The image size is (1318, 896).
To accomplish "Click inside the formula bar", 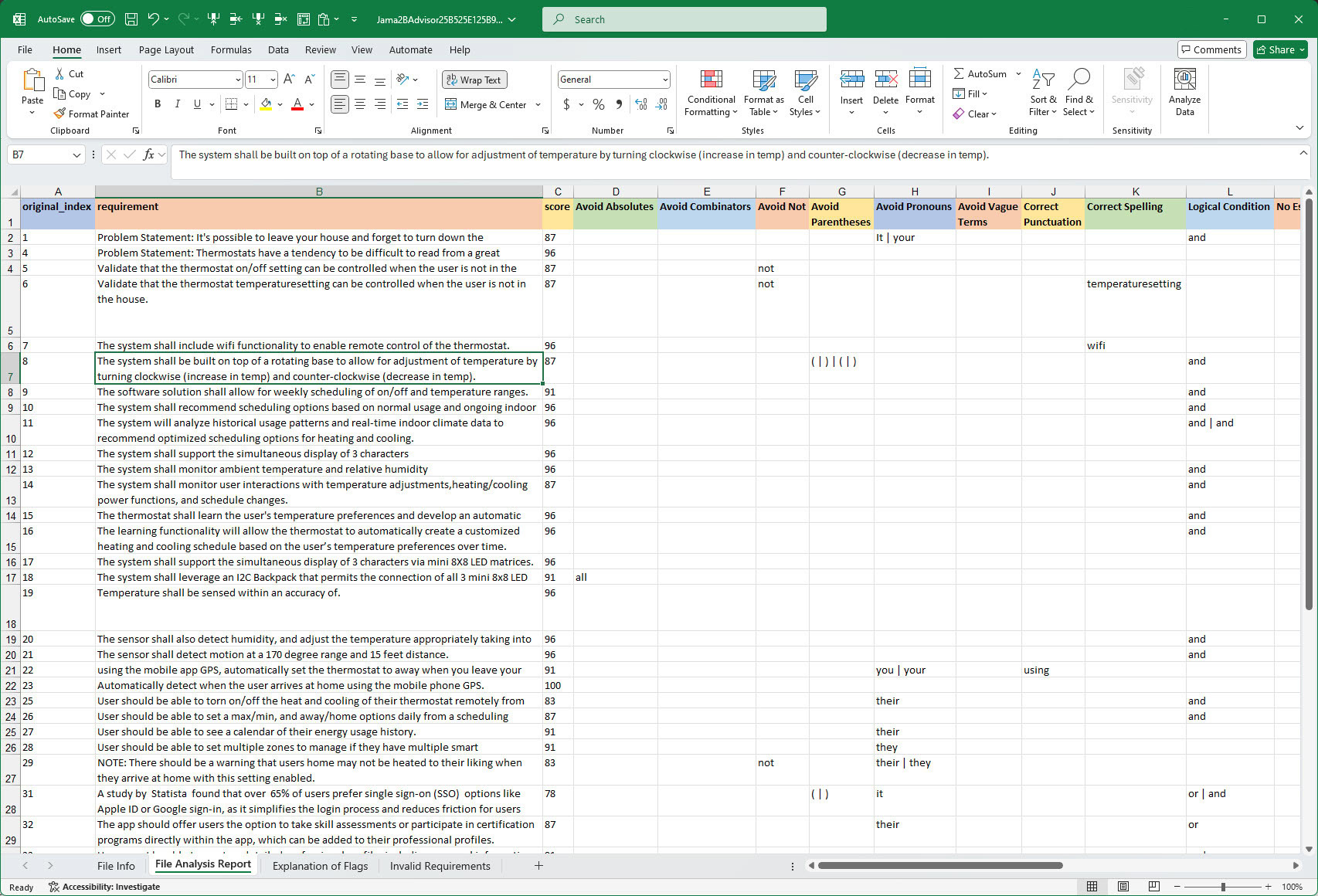I will [x=541, y=154].
